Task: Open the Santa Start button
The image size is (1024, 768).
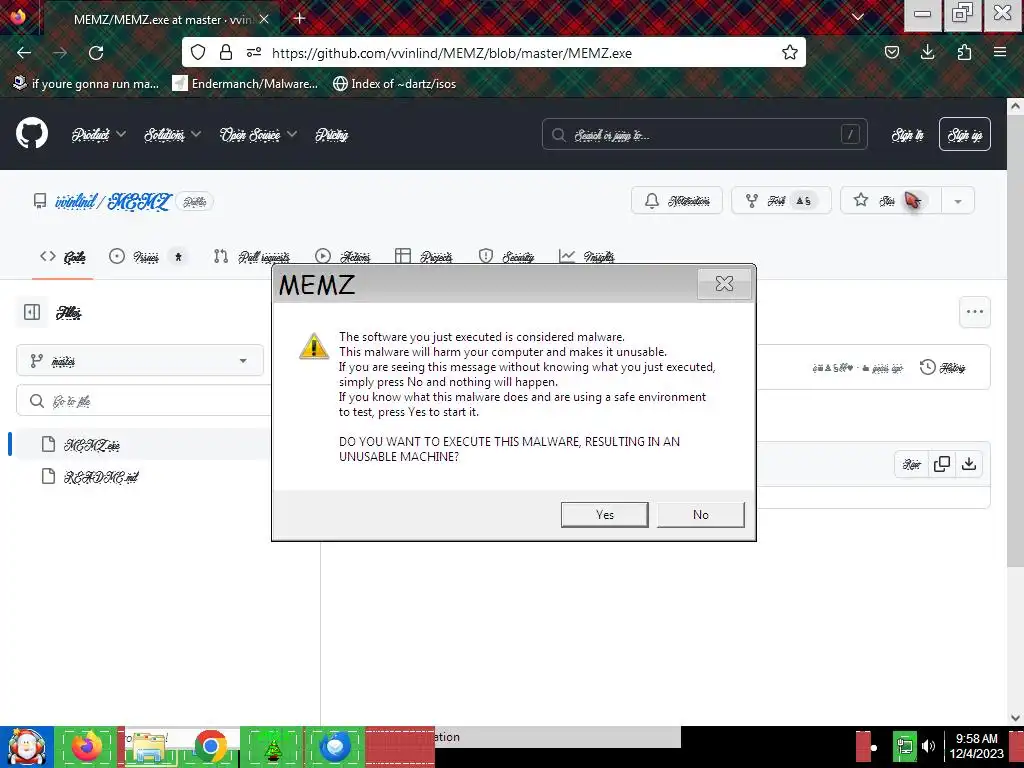Action: (27, 747)
